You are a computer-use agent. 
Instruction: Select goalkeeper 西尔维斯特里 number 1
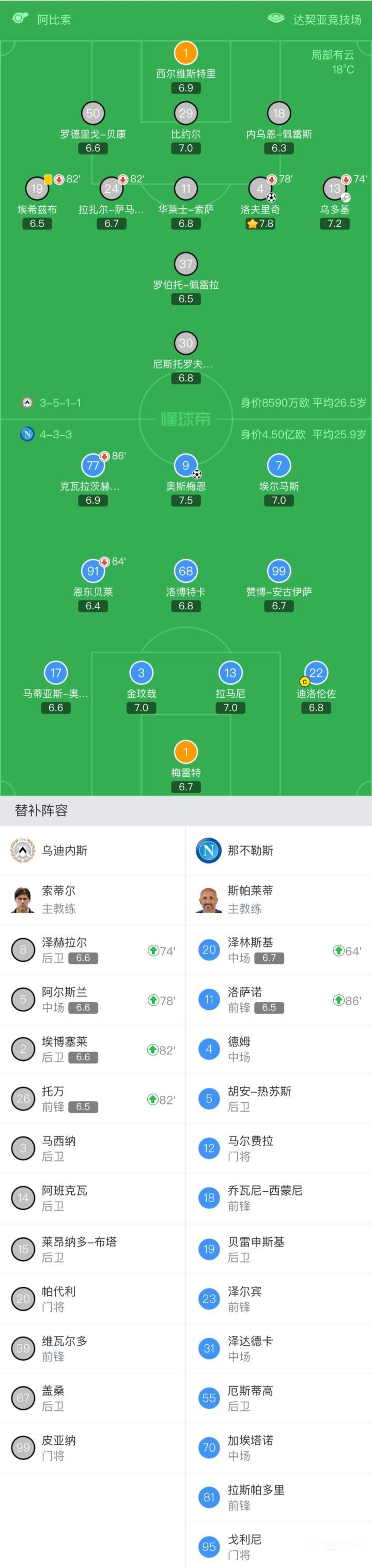185,53
